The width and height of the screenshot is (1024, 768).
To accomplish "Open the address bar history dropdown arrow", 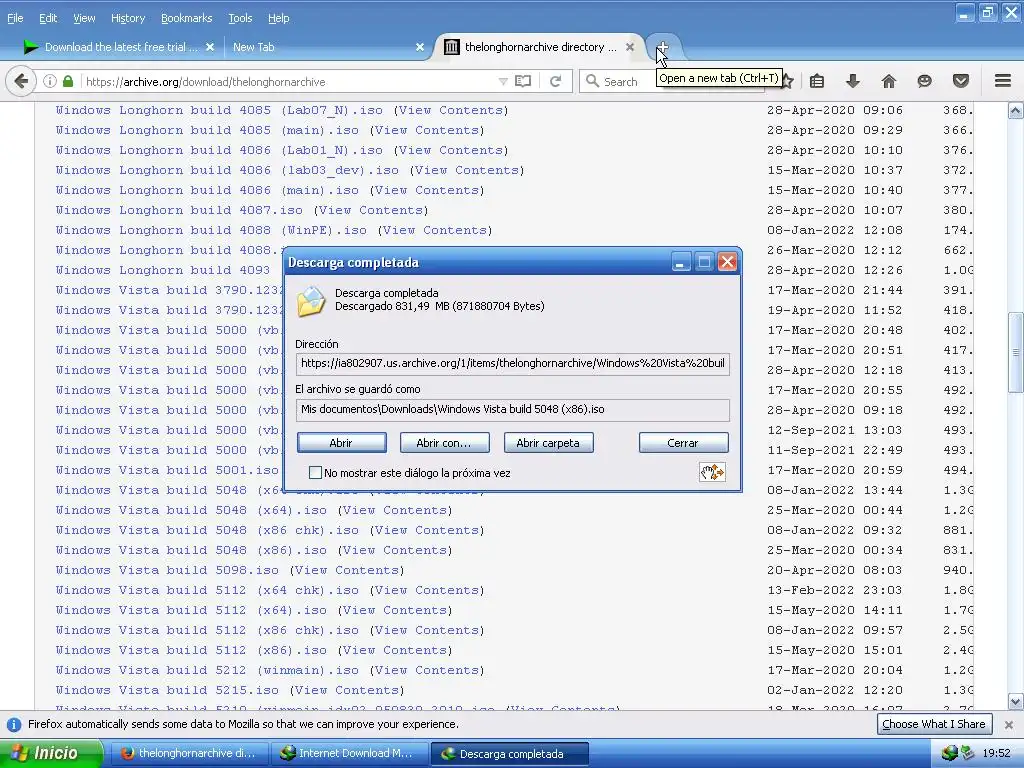I will [503, 82].
